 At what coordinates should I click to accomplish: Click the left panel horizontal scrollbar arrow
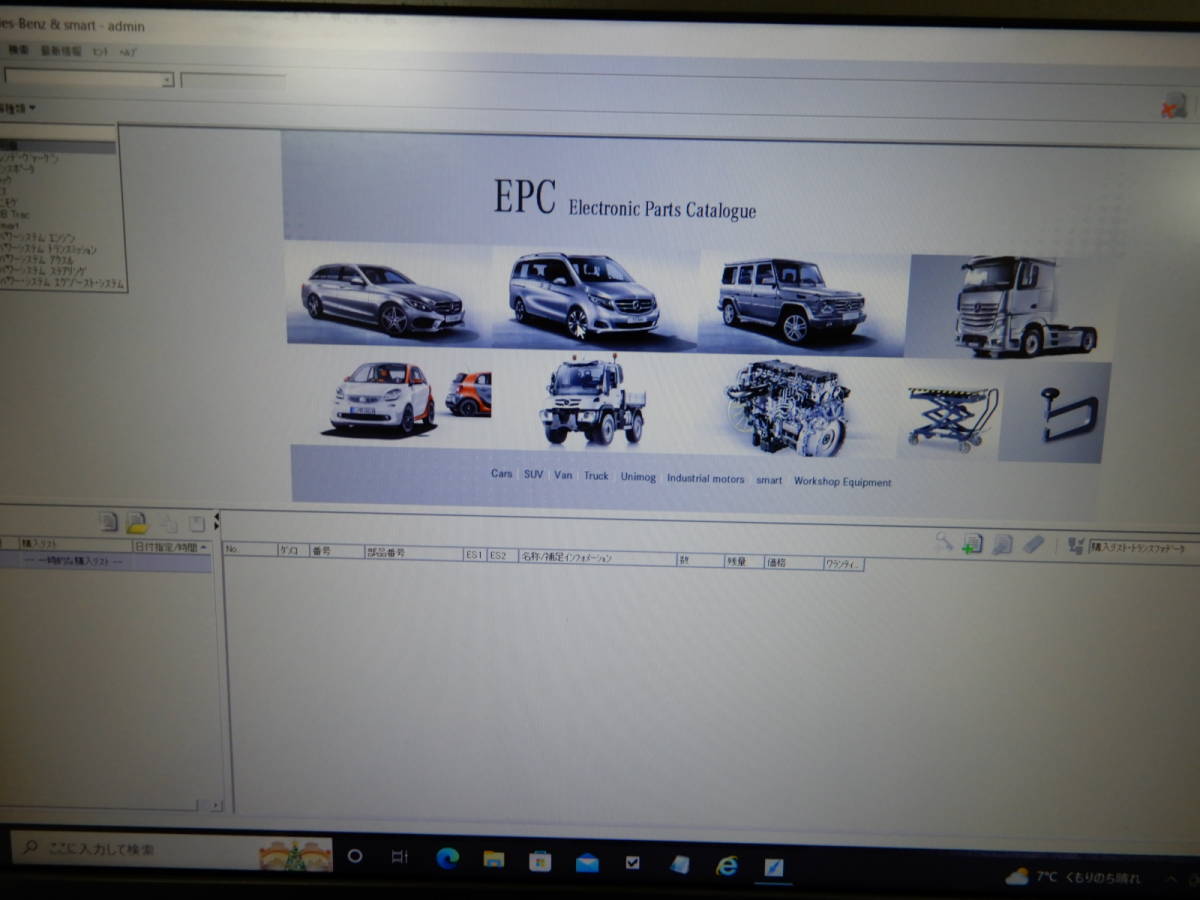point(215,804)
